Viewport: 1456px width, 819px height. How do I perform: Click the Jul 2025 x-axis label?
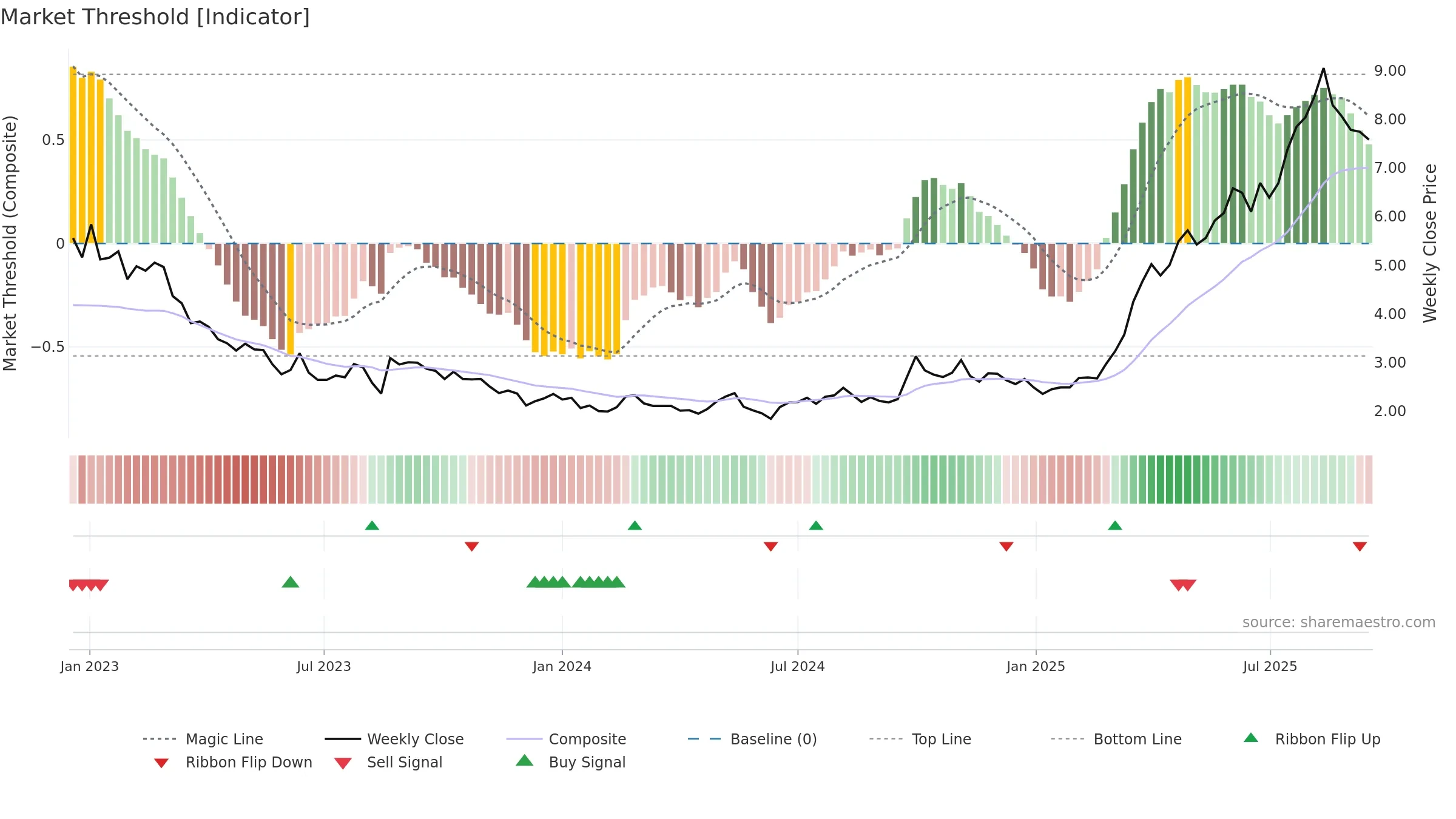(1270, 666)
